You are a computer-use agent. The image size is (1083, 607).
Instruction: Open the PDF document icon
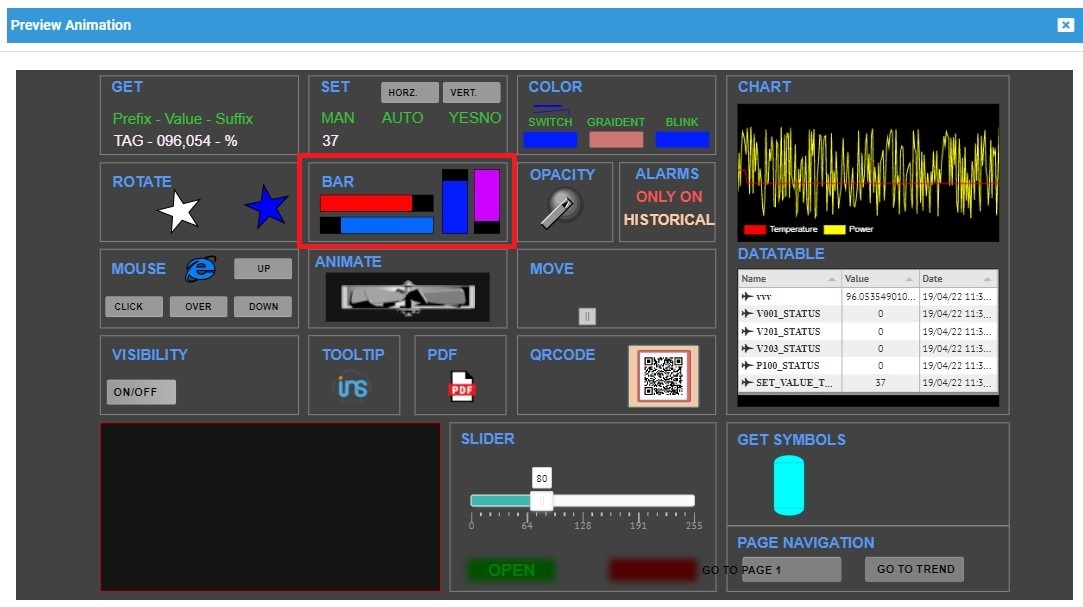(462, 386)
